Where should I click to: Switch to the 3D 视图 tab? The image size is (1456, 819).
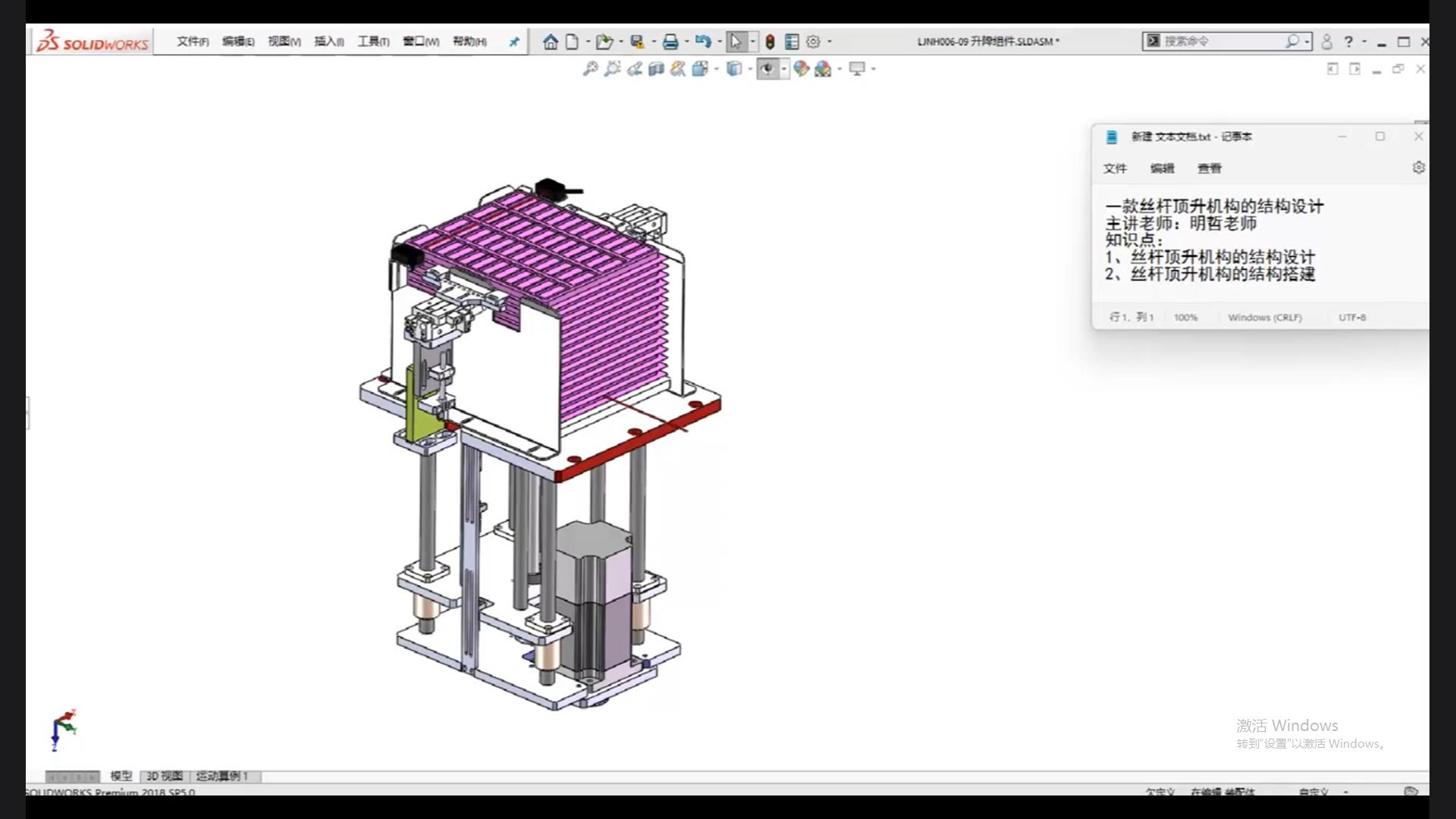click(x=165, y=776)
